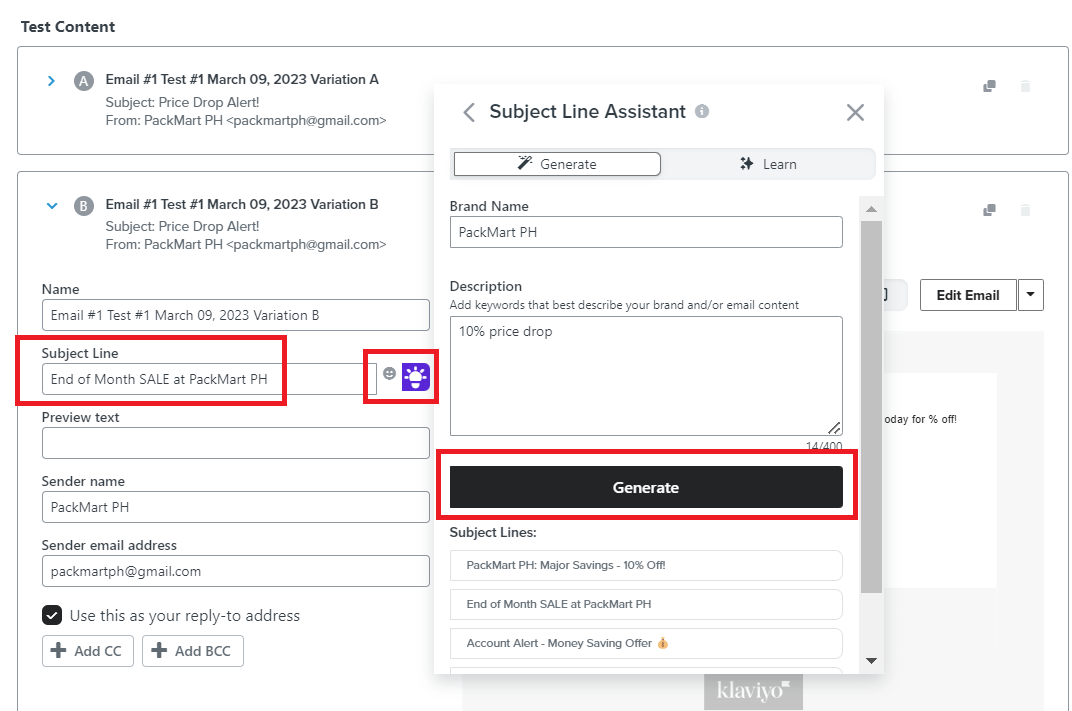Expand the Variation A email section

click(x=51, y=81)
